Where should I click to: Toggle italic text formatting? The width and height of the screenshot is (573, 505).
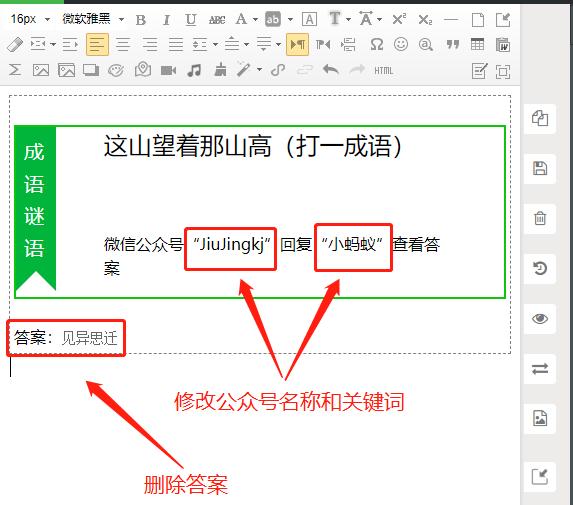(166, 20)
